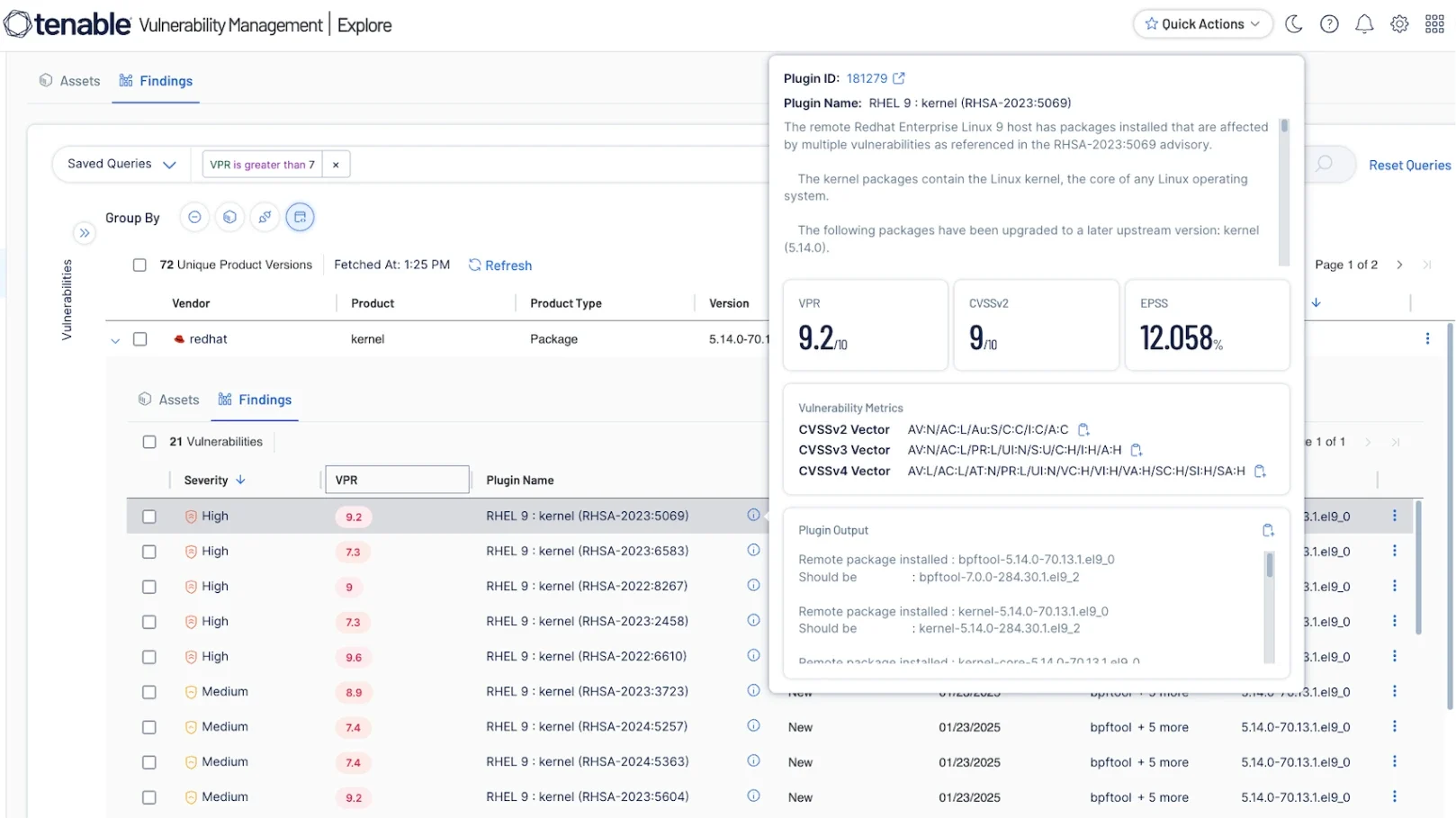Open row actions menu for redhat kernel

(1427, 338)
